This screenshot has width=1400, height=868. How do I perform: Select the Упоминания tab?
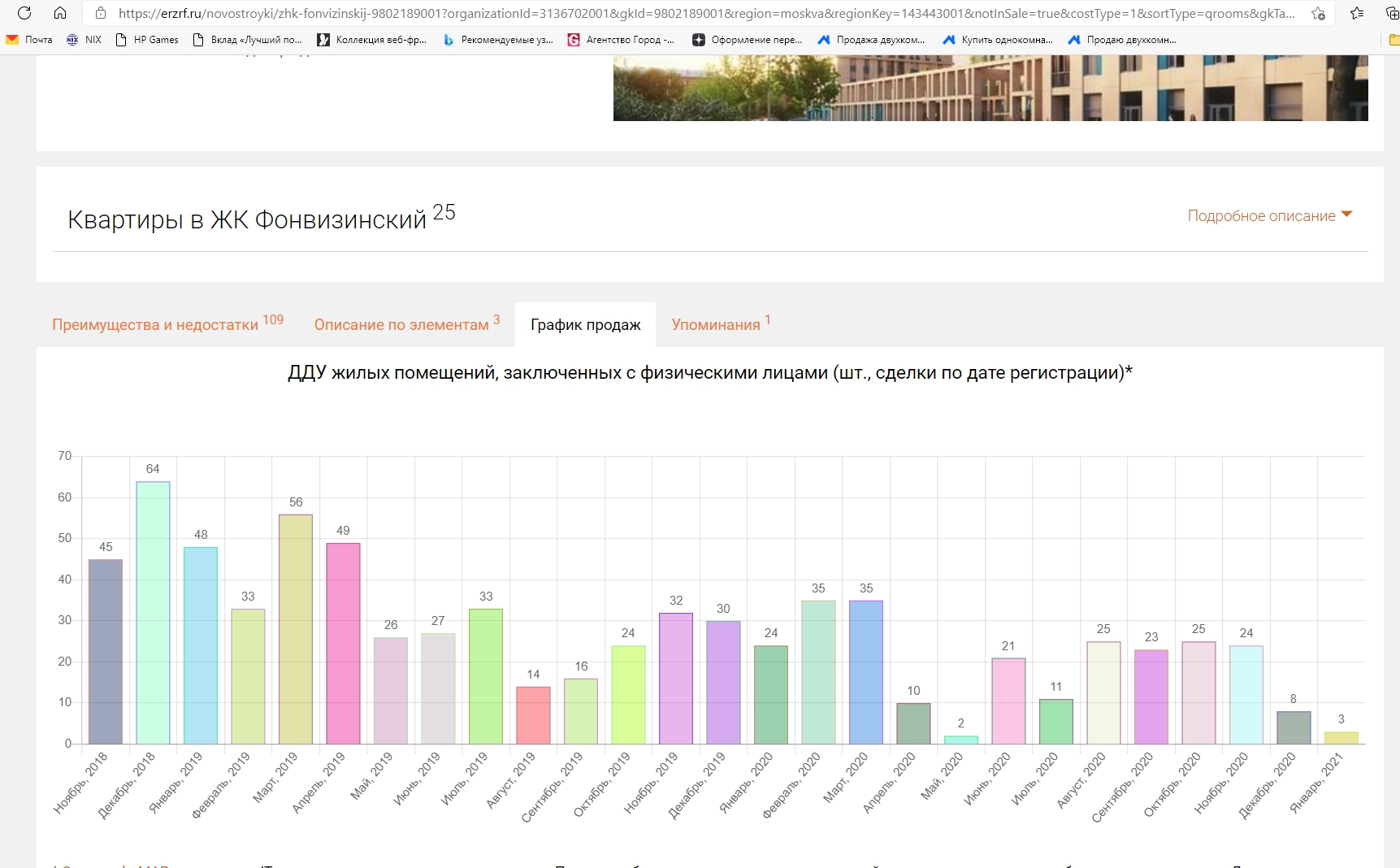point(716,324)
